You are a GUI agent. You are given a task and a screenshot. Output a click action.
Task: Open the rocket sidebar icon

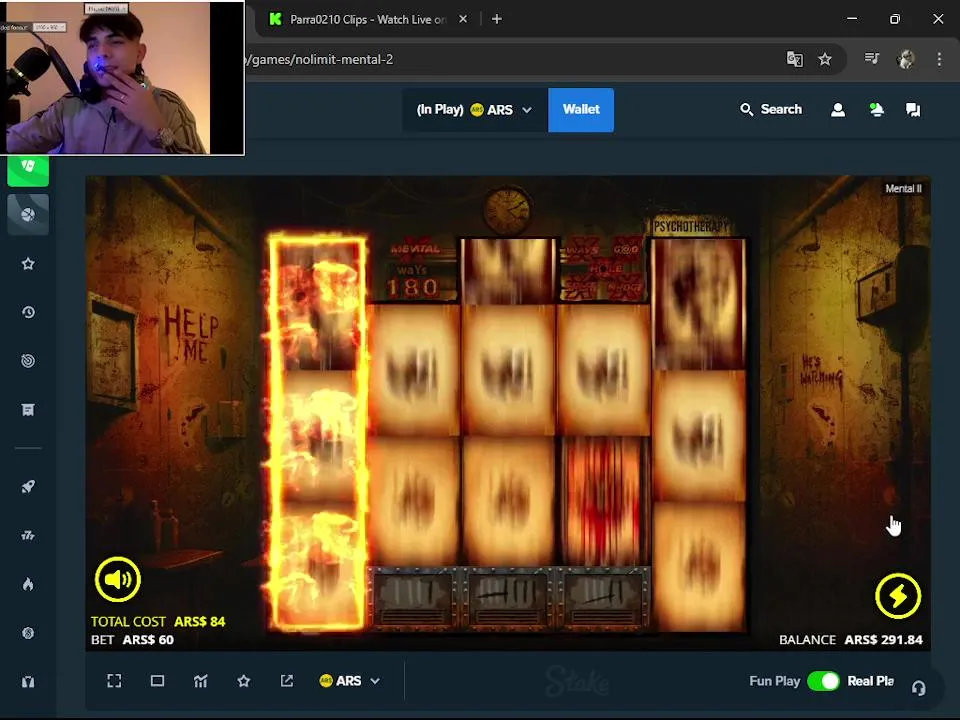pyautogui.click(x=28, y=487)
